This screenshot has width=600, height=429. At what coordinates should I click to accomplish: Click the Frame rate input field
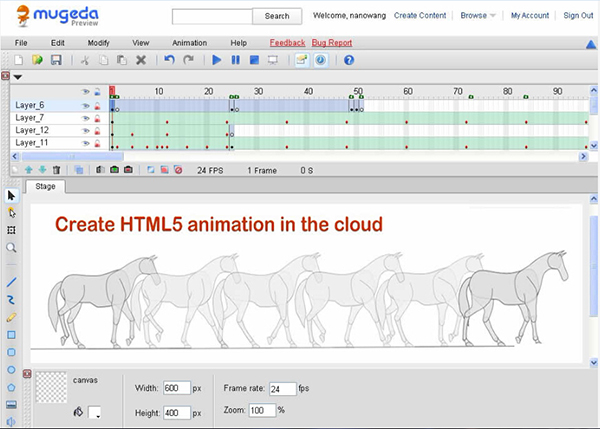(x=282, y=389)
